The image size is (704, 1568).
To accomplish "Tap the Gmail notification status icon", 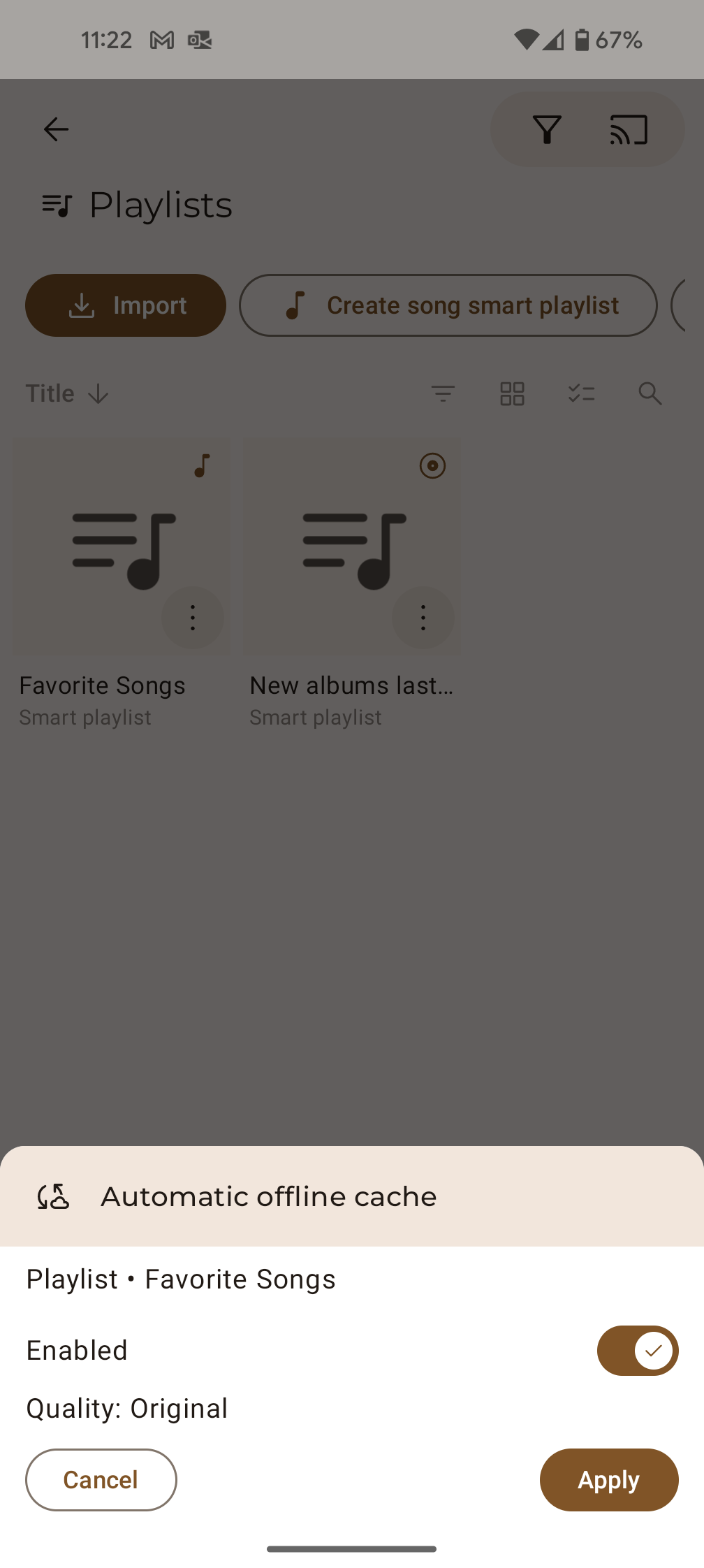I will (x=162, y=41).
